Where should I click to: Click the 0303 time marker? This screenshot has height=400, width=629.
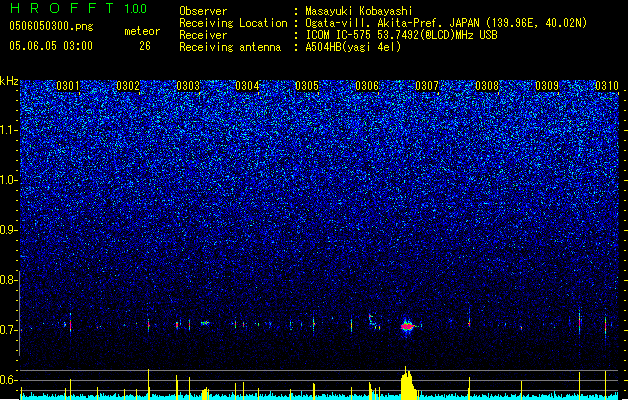click(x=188, y=86)
